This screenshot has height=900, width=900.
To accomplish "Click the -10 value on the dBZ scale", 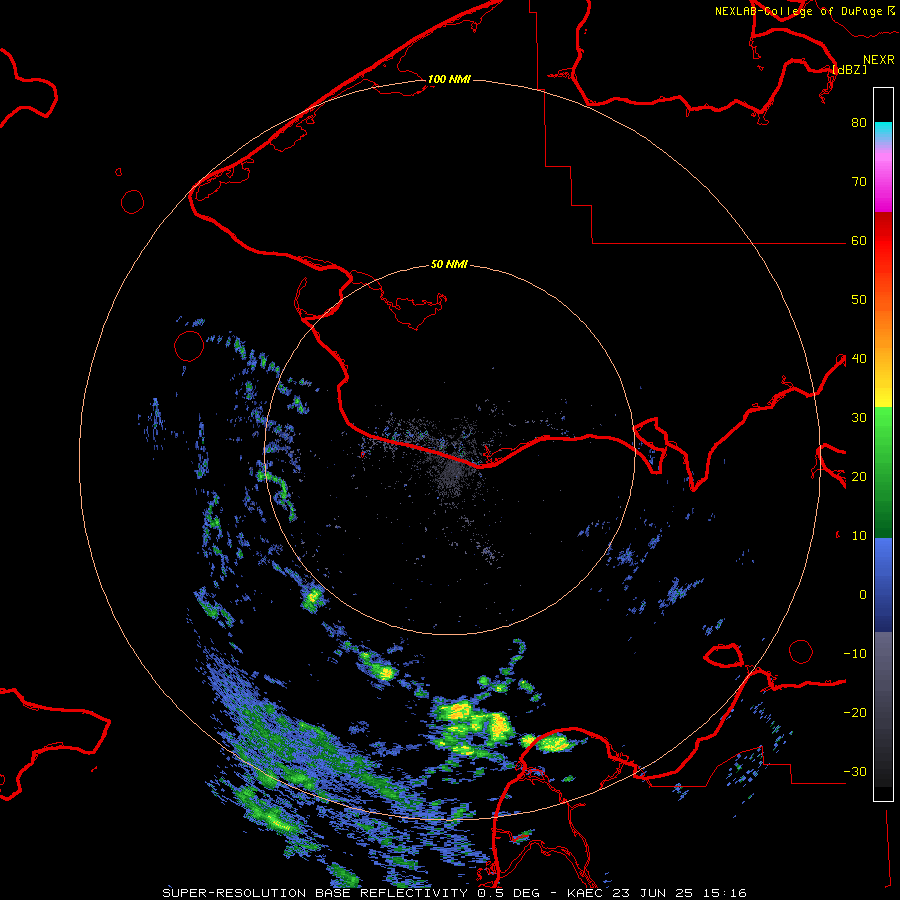I will tap(855, 653).
